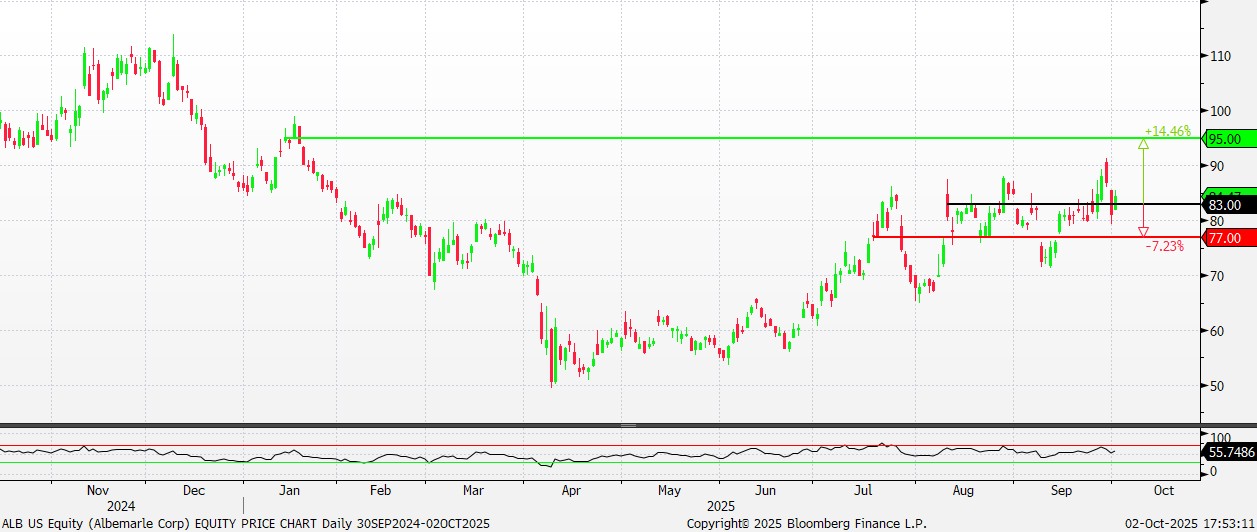
Task: Click the 50 price axis label
Action: click(1216, 386)
